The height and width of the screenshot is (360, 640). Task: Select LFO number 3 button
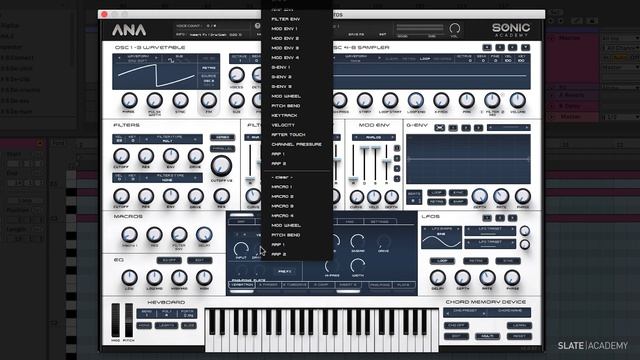[513, 218]
